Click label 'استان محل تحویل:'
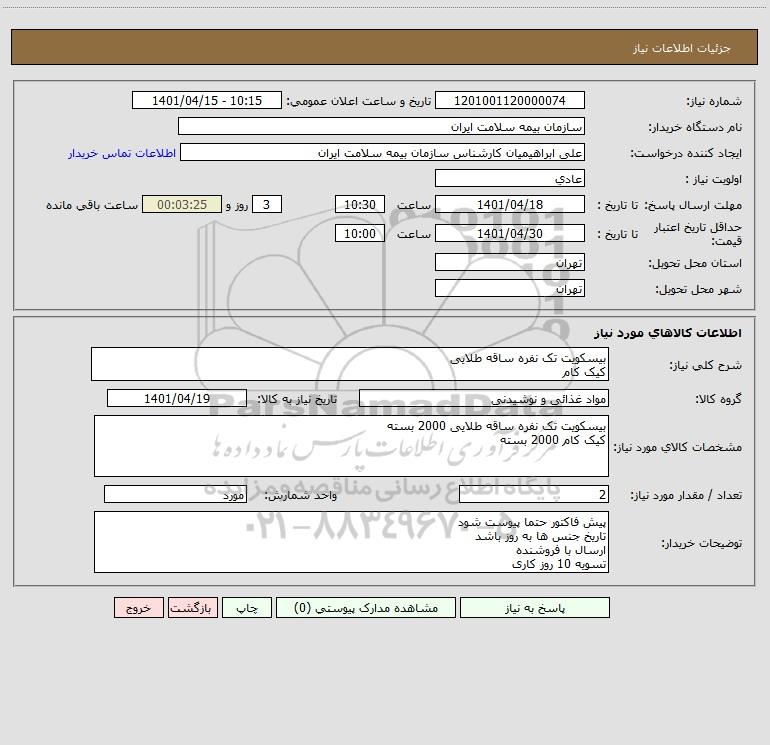The height and width of the screenshot is (745, 770). click(695, 263)
